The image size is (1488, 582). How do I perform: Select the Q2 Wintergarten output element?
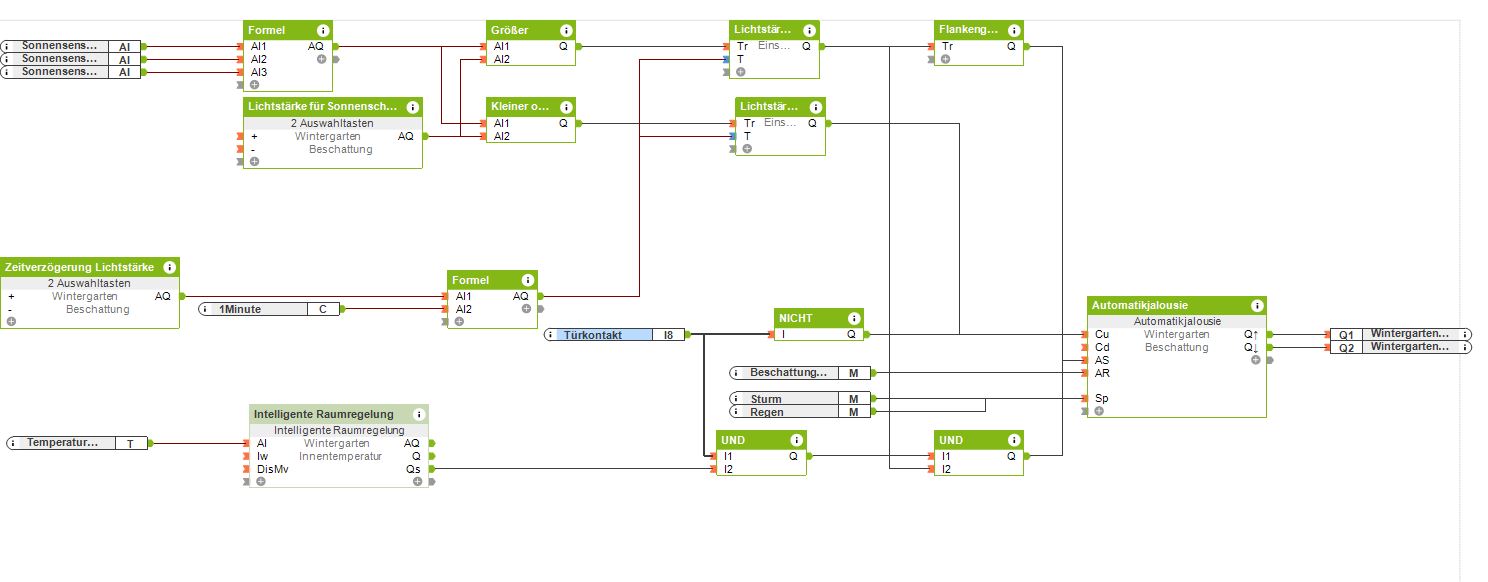[x=1401, y=347]
